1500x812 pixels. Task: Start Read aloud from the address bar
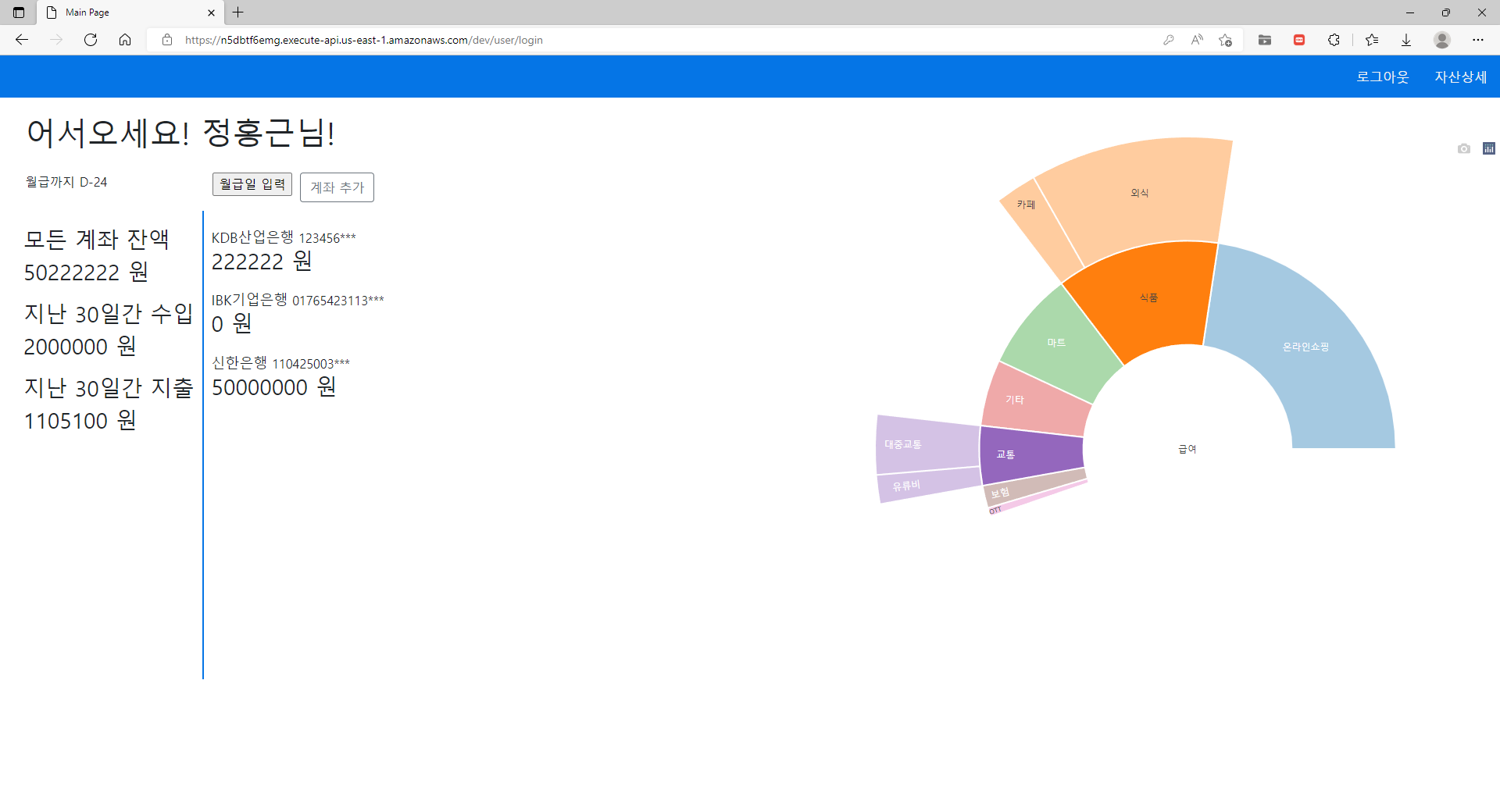tap(1197, 40)
